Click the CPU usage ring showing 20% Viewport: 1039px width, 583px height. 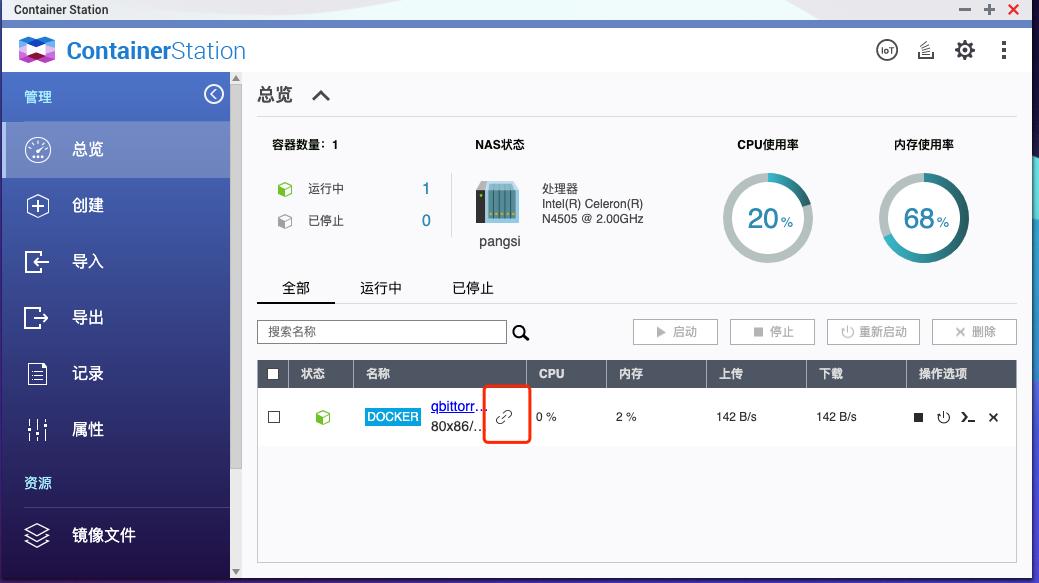[768, 215]
